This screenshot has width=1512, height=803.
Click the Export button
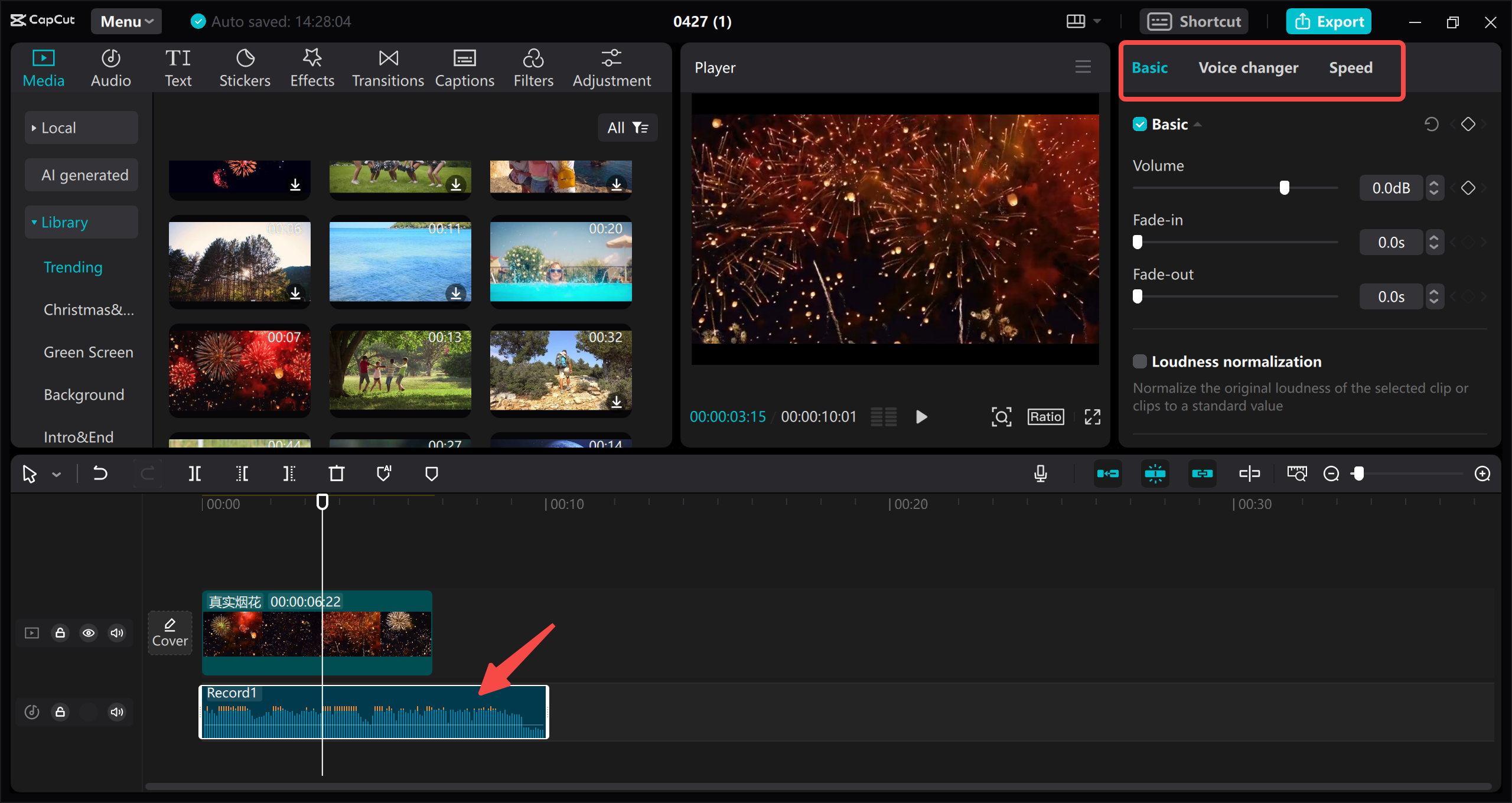coord(1329,21)
